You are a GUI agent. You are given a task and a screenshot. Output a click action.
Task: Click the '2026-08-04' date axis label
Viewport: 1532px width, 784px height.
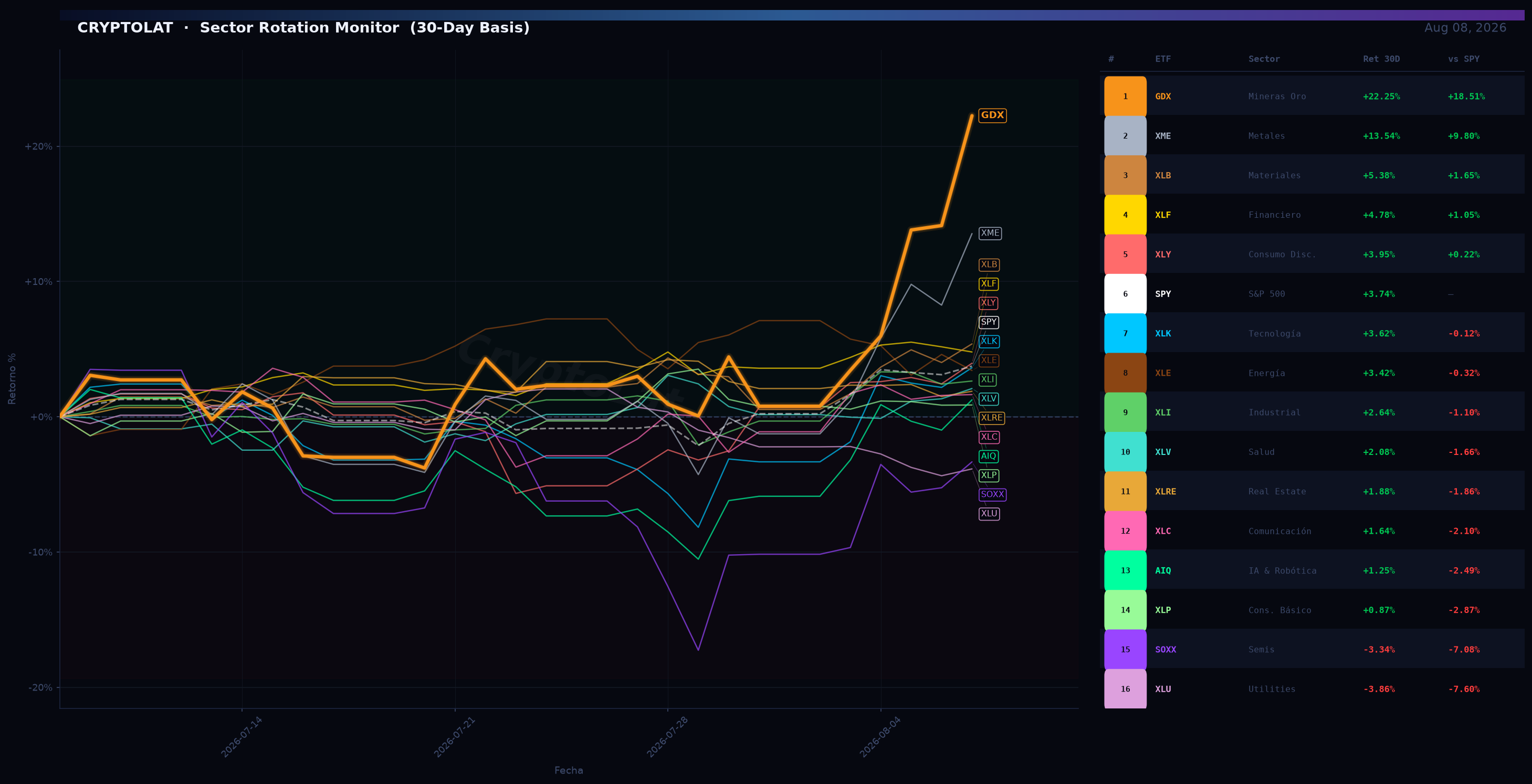[x=880, y=737]
